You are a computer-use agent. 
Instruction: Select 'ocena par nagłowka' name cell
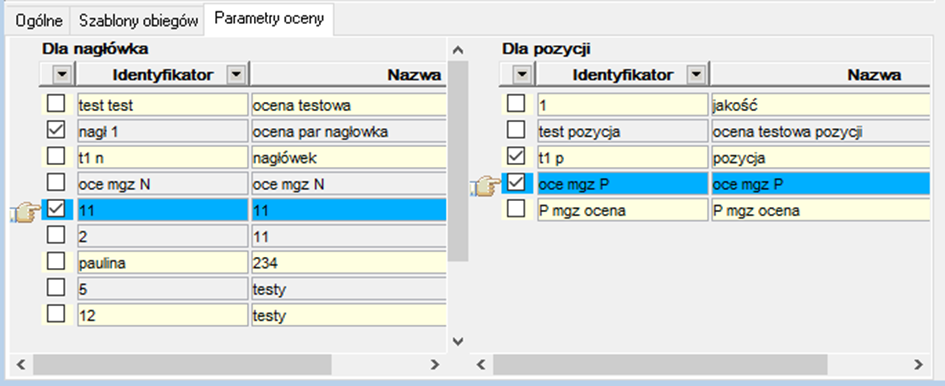348,131
